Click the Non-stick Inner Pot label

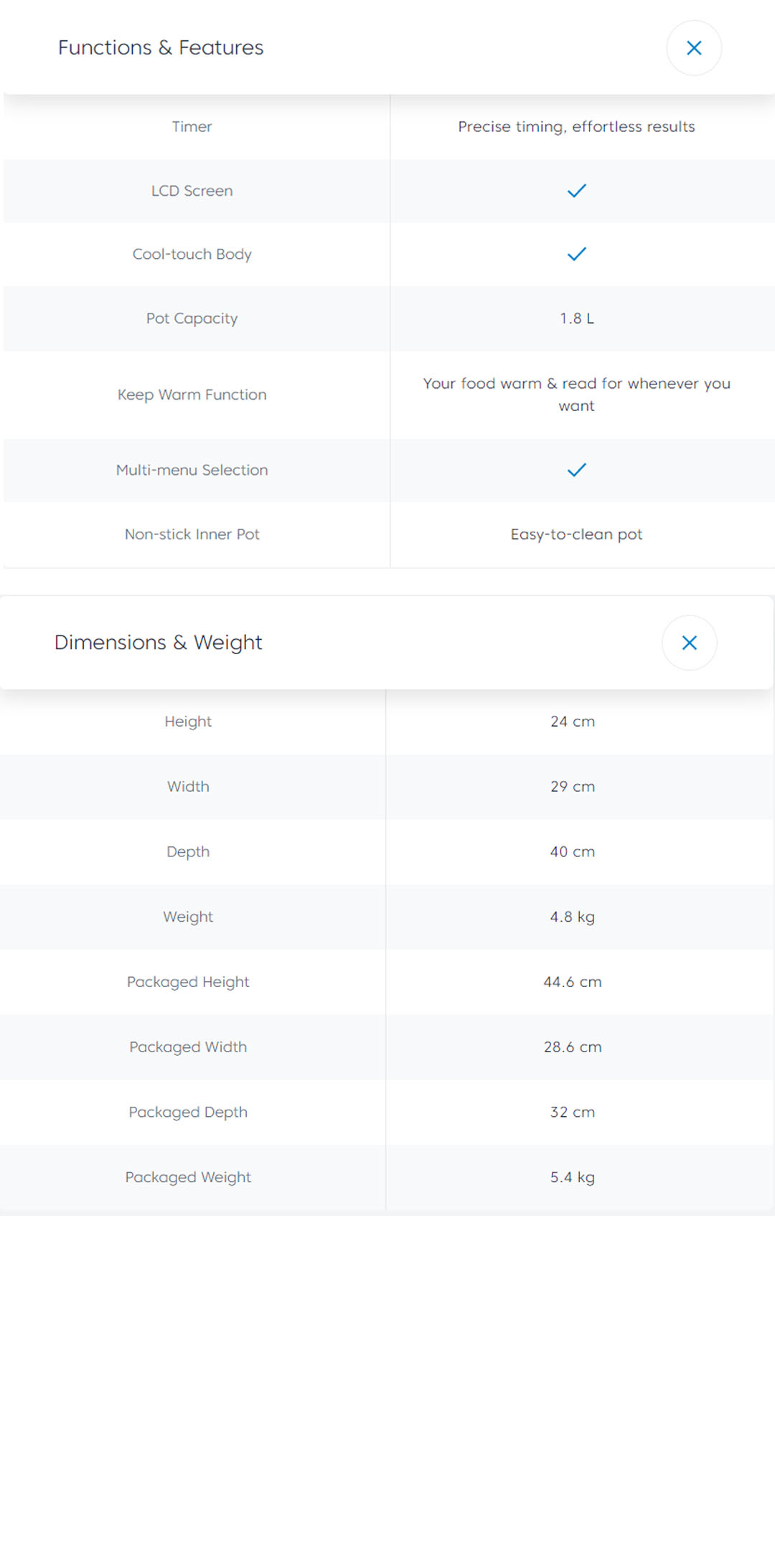pos(192,534)
